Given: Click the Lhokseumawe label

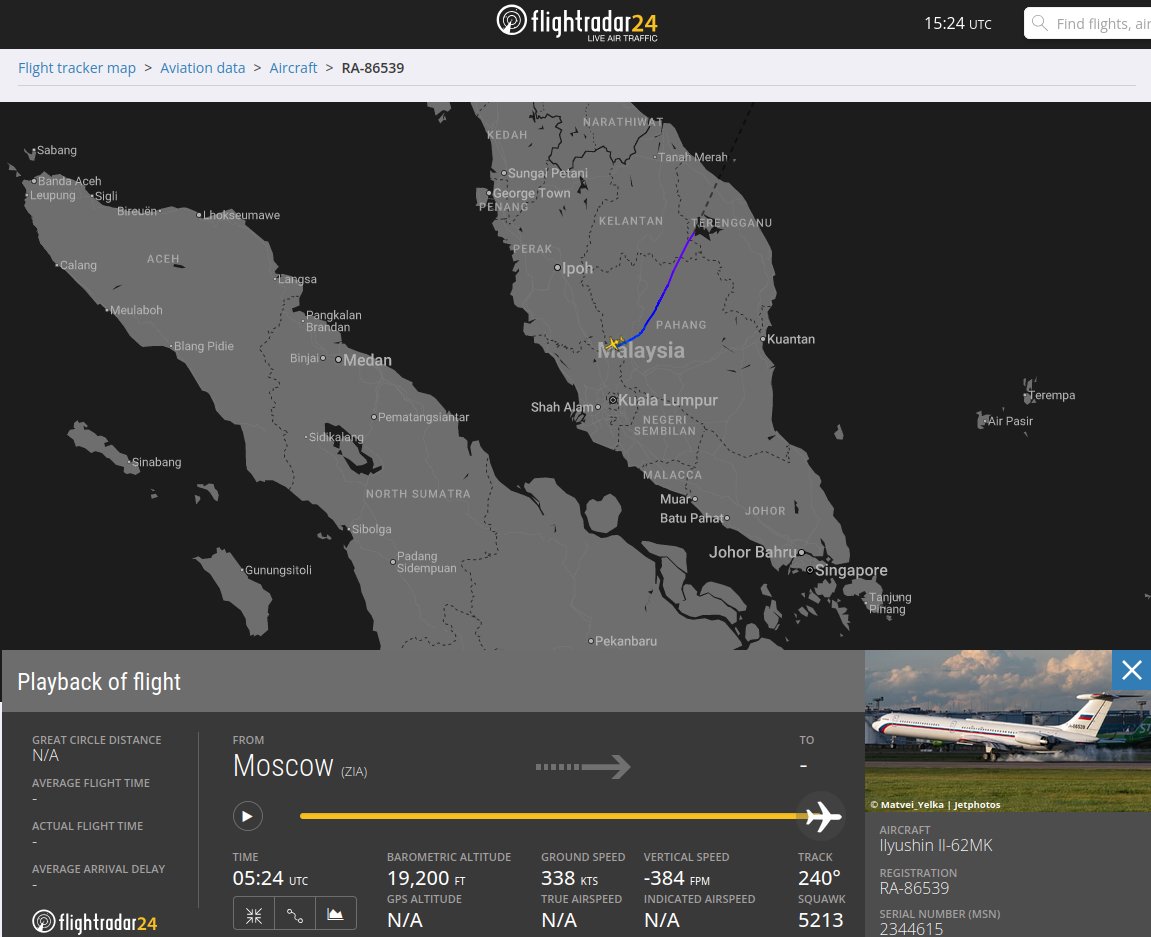Looking at the screenshot, I should (x=242, y=215).
